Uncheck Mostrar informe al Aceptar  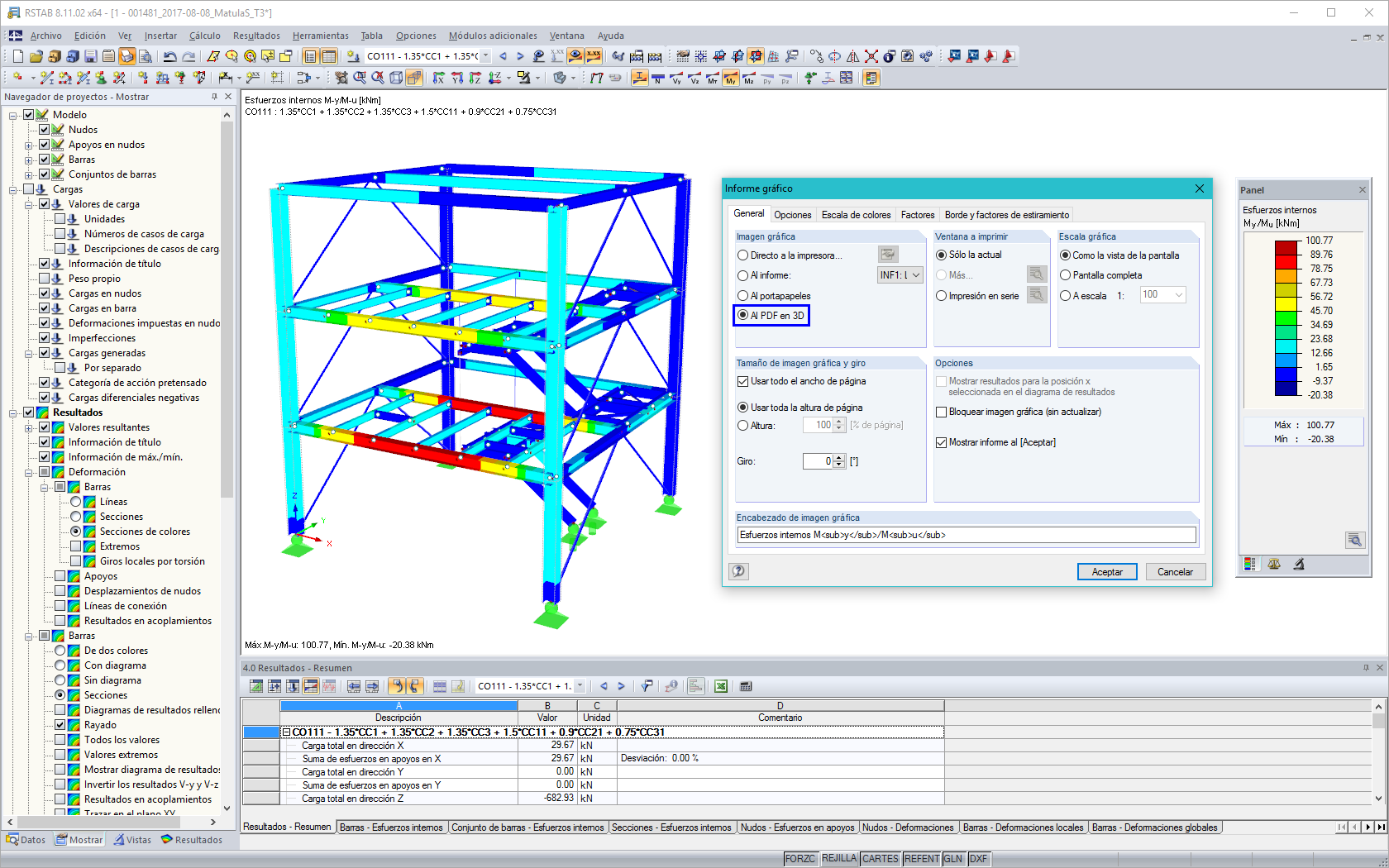942,441
